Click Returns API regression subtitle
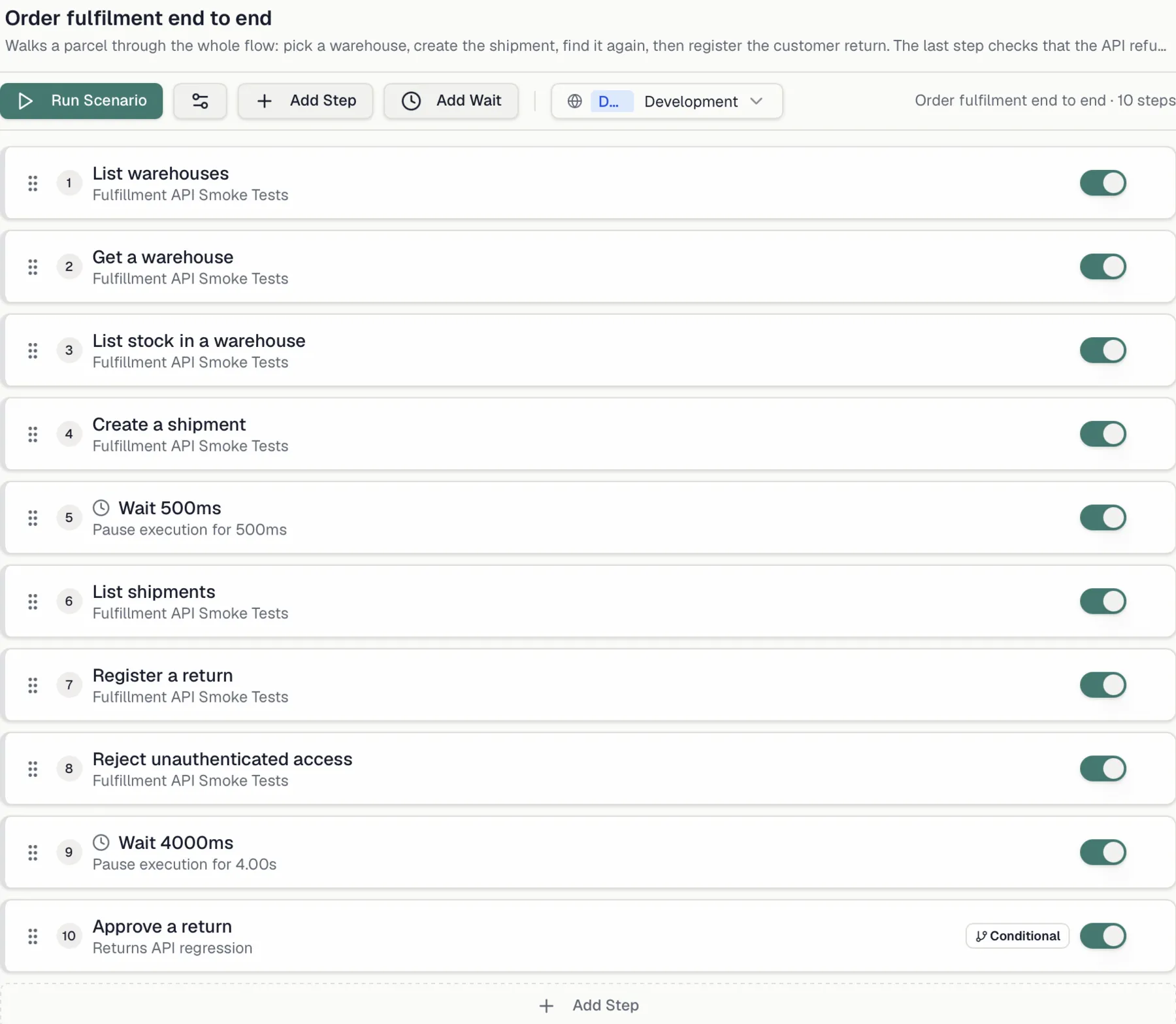The height and width of the screenshot is (1024, 1176). (172, 948)
